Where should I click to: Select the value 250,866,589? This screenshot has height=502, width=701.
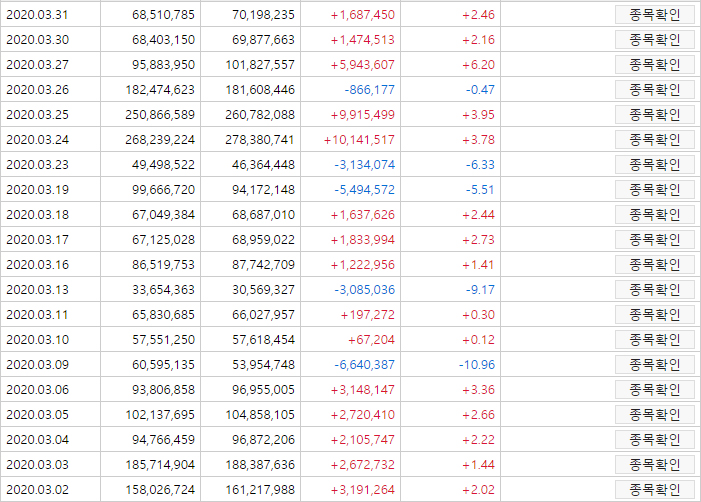tap(160, 115)
